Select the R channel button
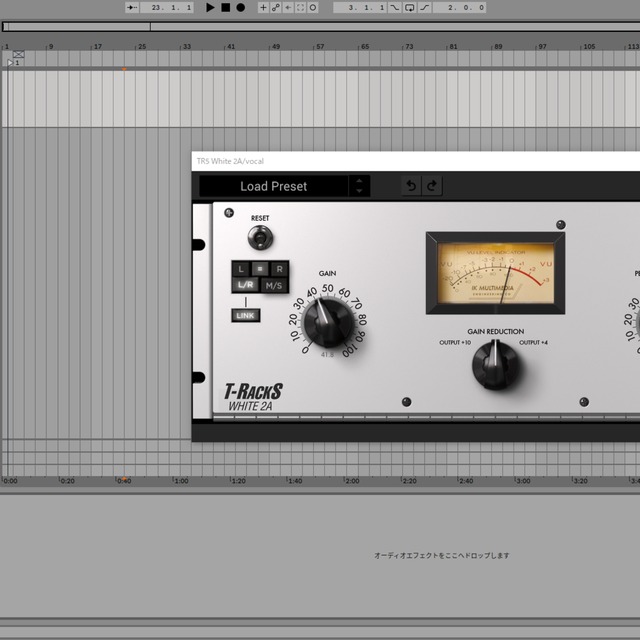The height and width of the screenshot is (640, 640). (279, 268)
